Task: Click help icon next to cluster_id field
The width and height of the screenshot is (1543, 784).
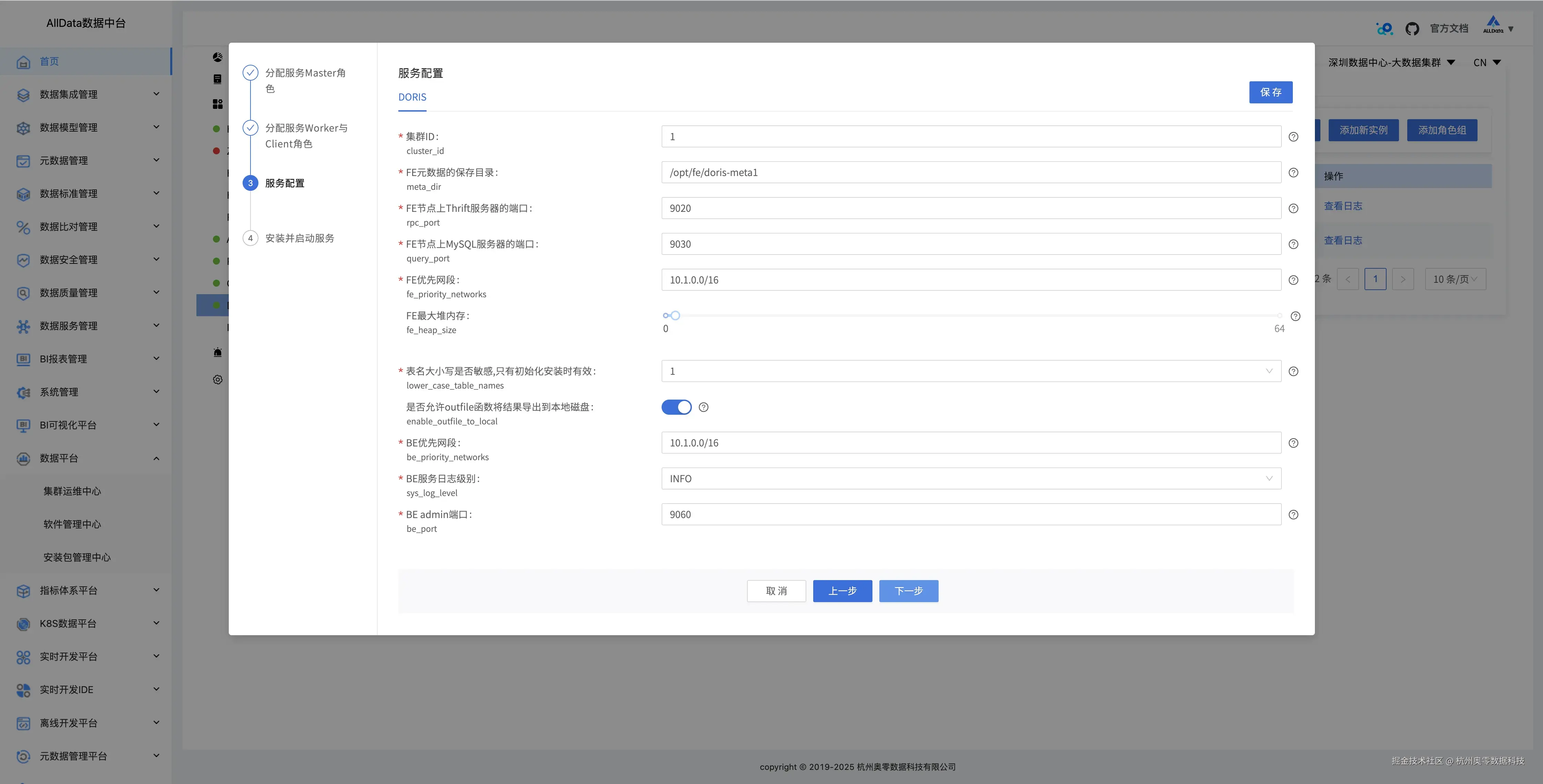Action: (x=1293, y=136)
